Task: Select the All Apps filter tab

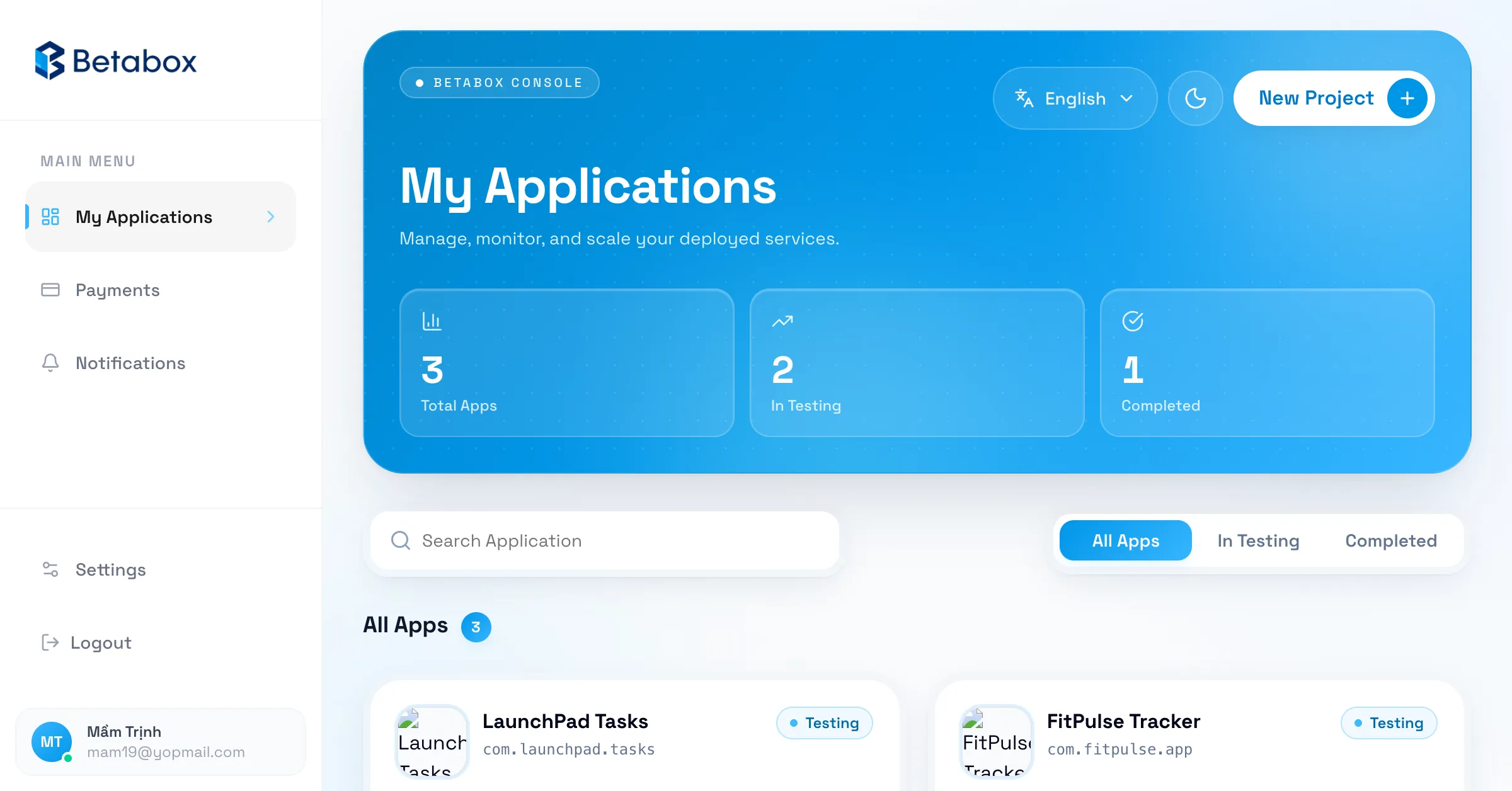Action: (1125, 540)
